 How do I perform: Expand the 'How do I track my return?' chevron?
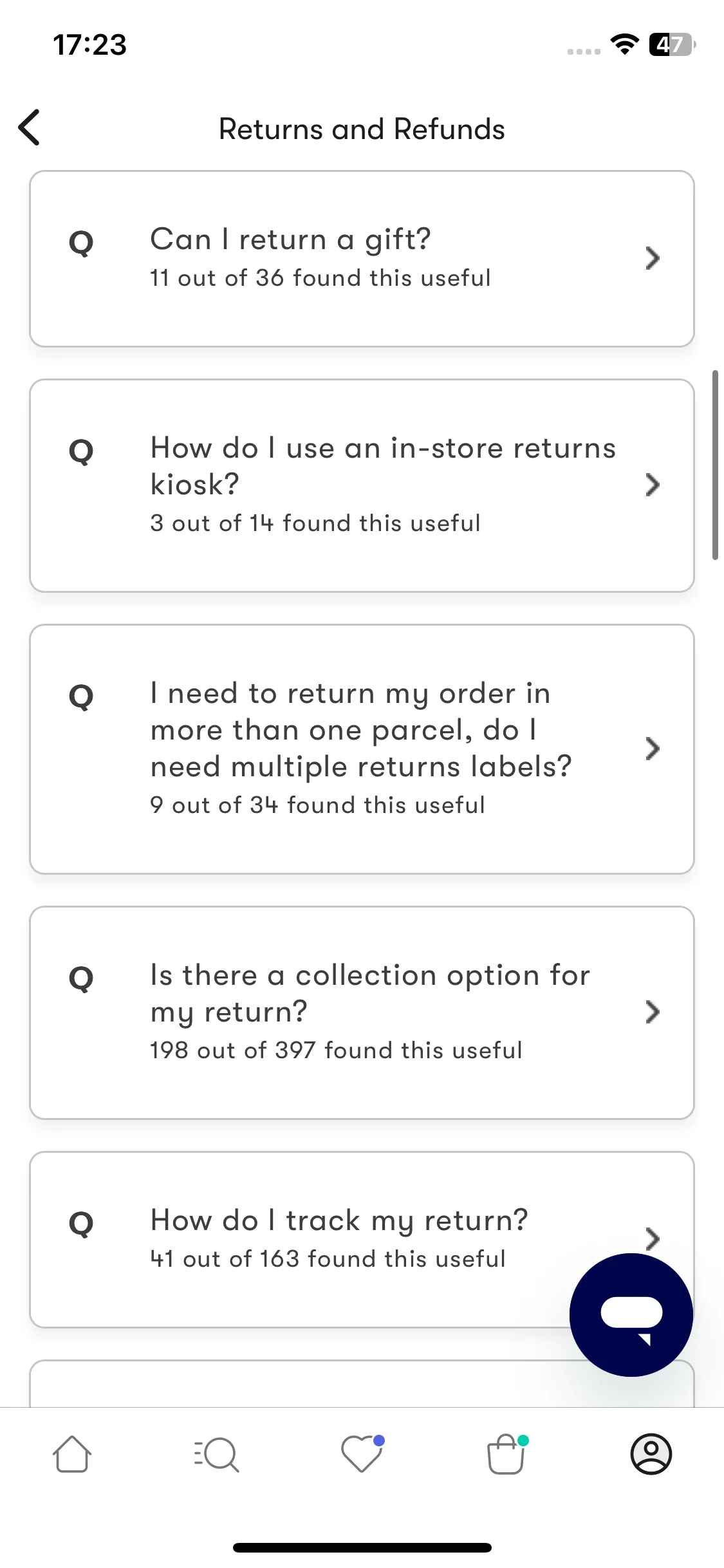653,1239
